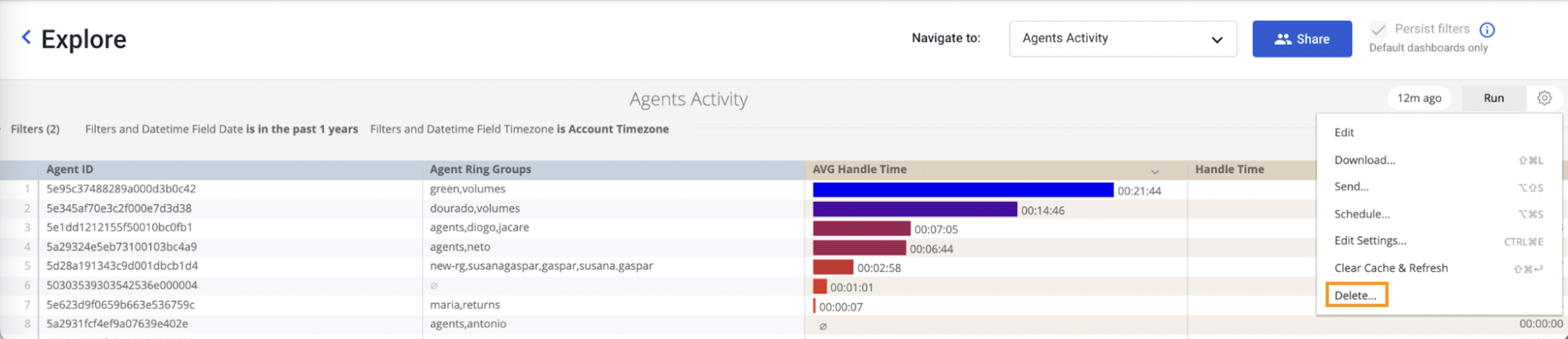Open Edit Settings... from the menu

pyautogui.click(x=1370, y=241)
